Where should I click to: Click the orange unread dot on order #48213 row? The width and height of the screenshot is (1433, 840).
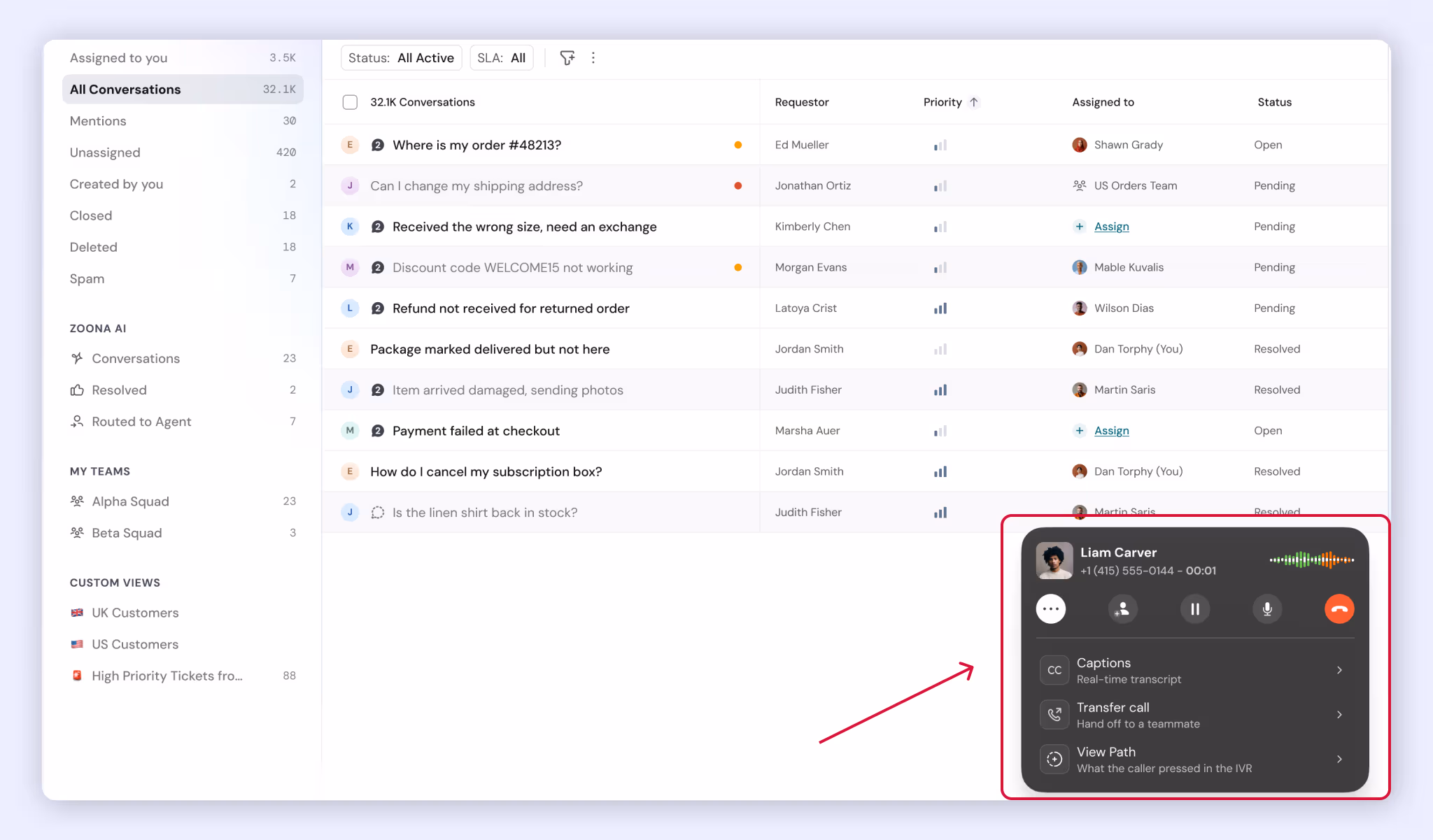click(x=738, y=145)
